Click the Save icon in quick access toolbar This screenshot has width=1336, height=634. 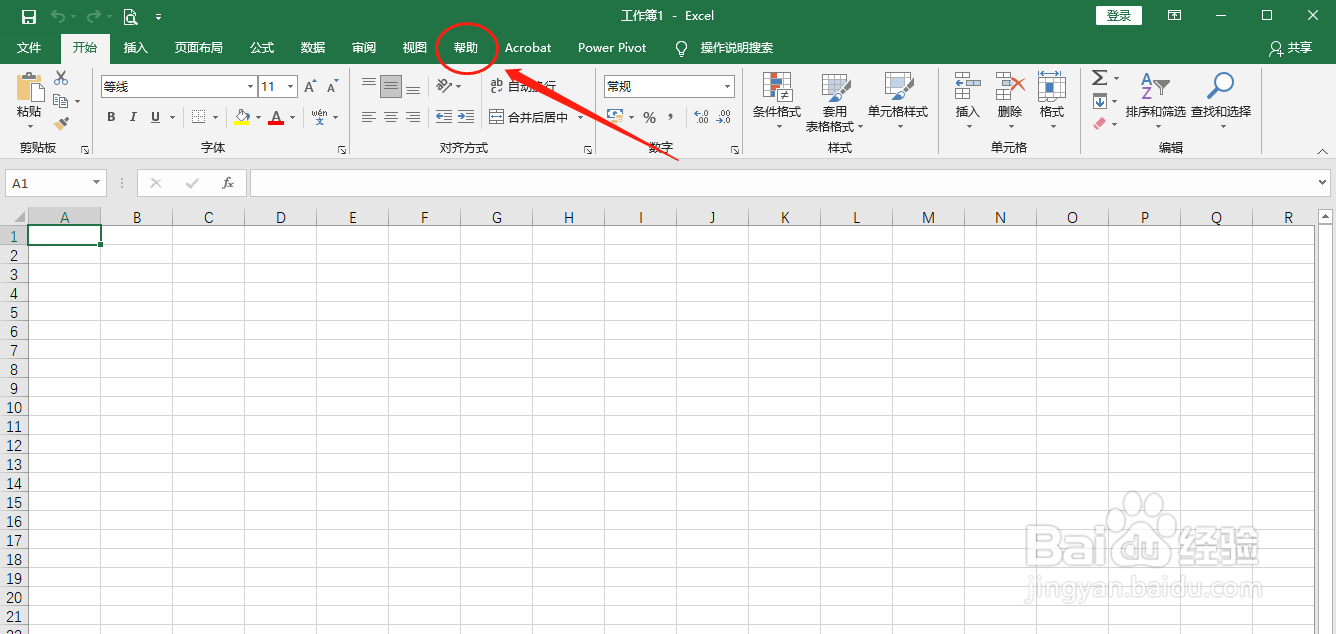tap(29, 16)
